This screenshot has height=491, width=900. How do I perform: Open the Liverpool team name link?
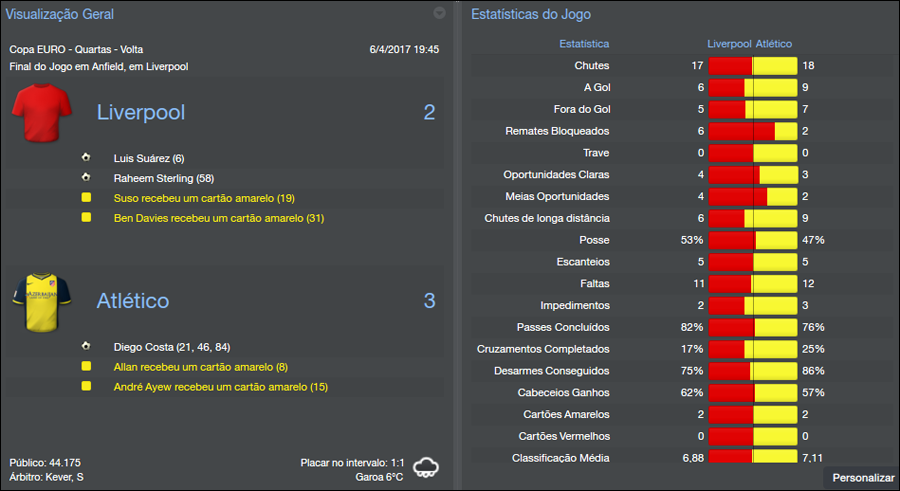[x=141, y=112]
